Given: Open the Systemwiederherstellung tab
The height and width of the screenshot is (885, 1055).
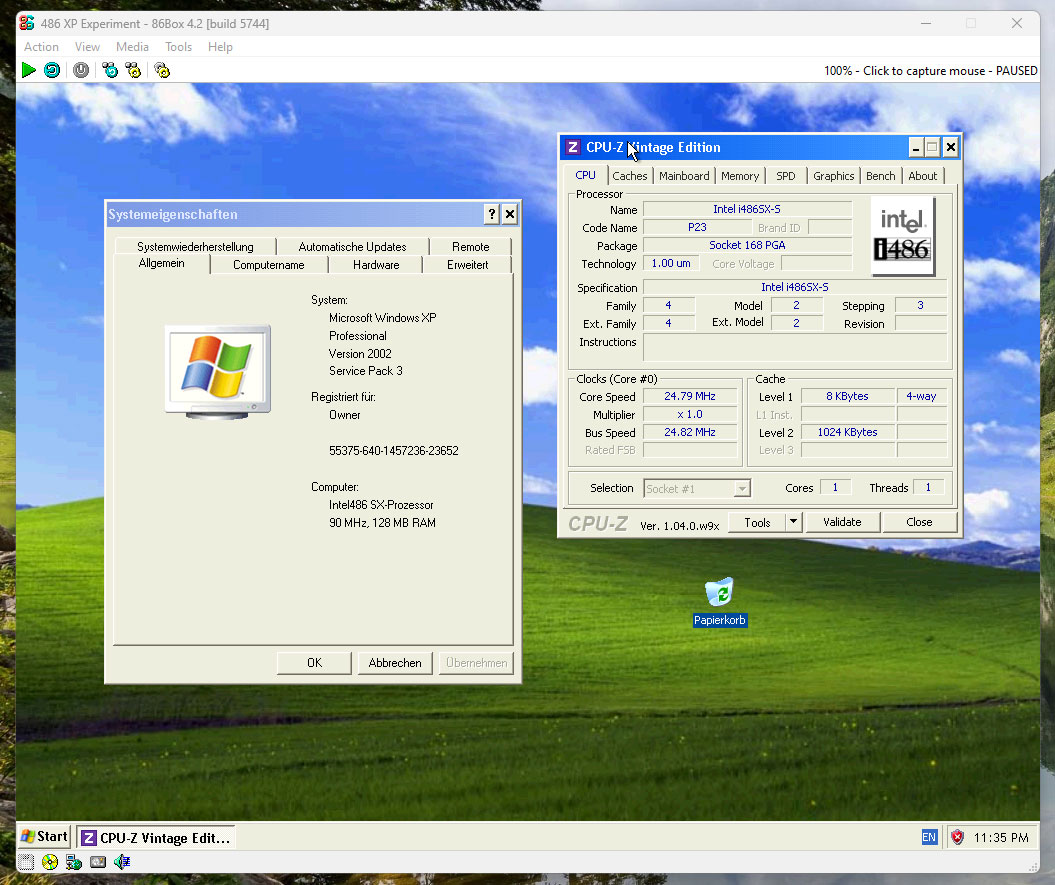Looking at the screenshot, I should point(195,246).
